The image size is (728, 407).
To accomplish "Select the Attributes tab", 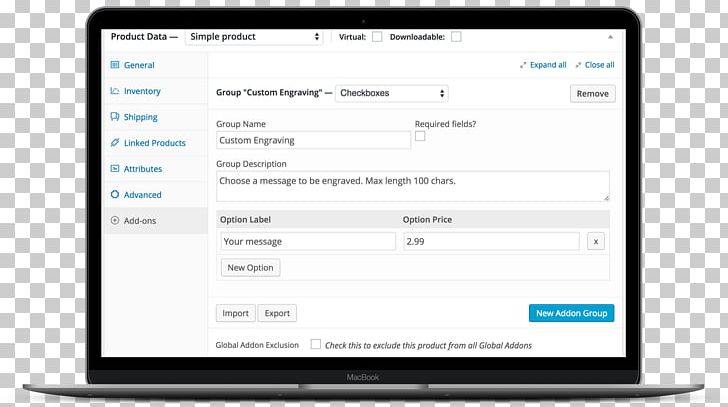I will 155,169.
